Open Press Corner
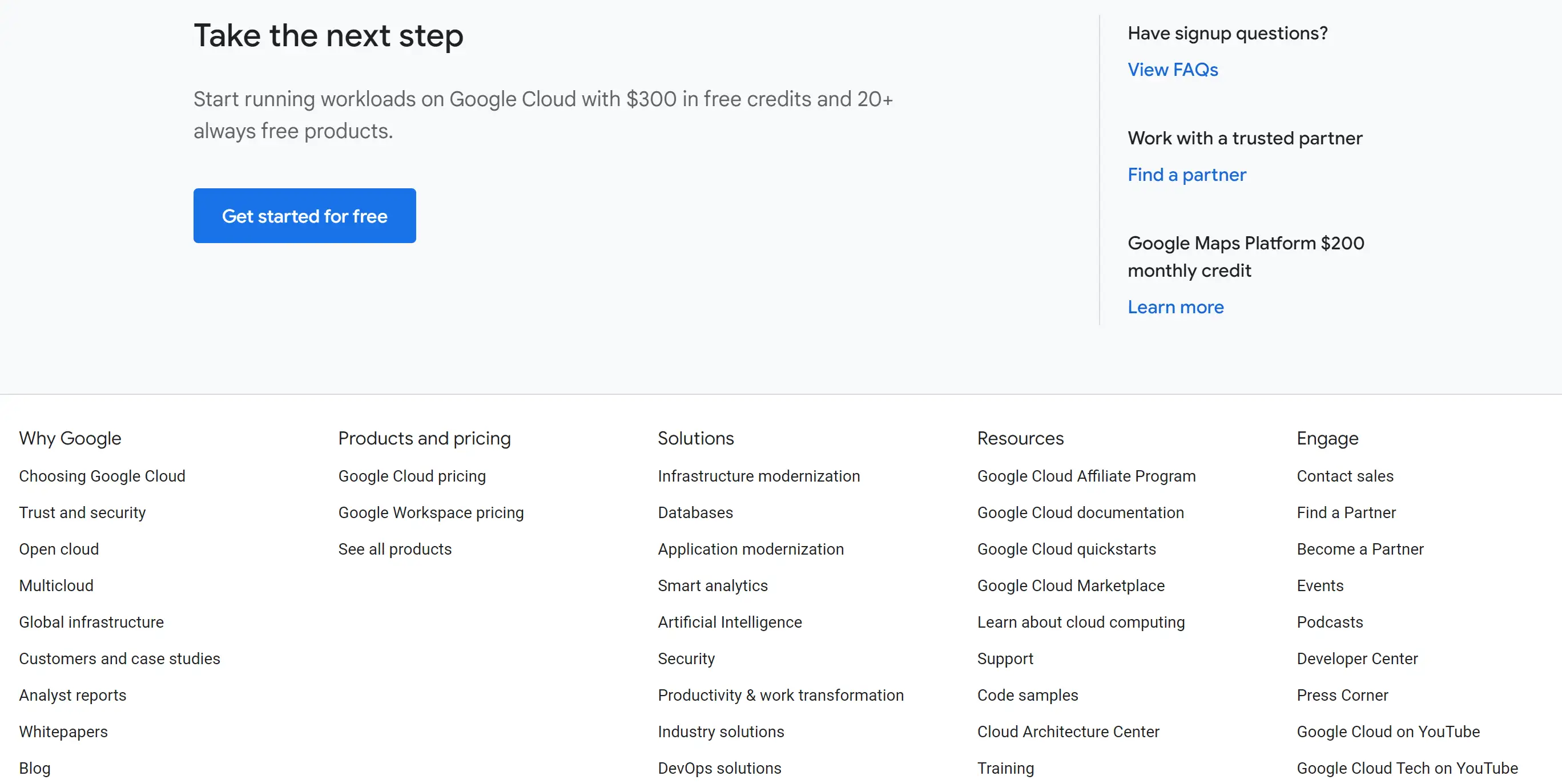Image resolution: width=1562 pixels, height=784 pixels. [1342, 695]
